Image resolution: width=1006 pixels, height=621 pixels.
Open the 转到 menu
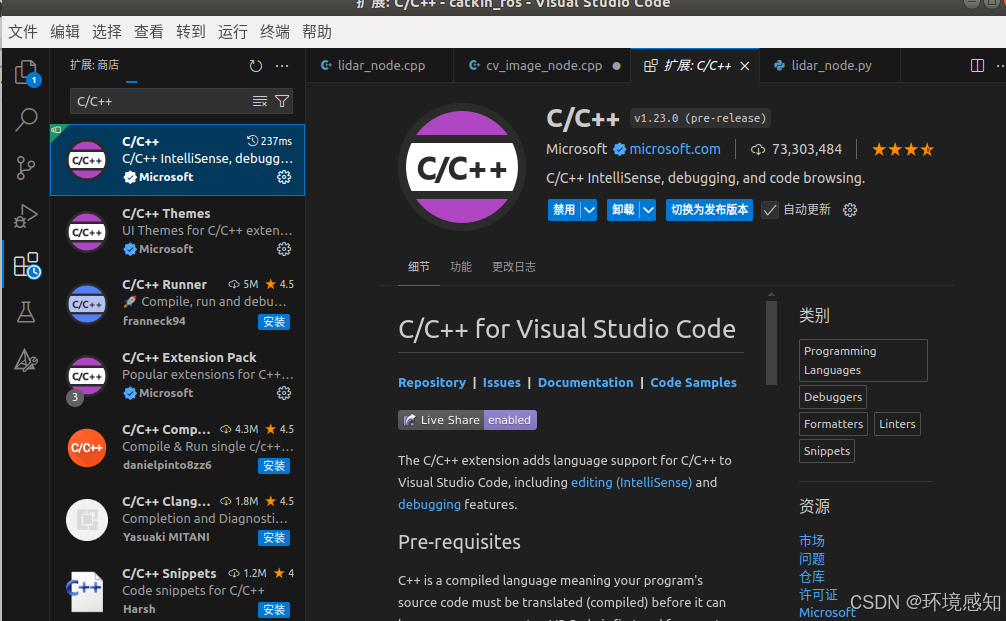[x=191, y=31]
